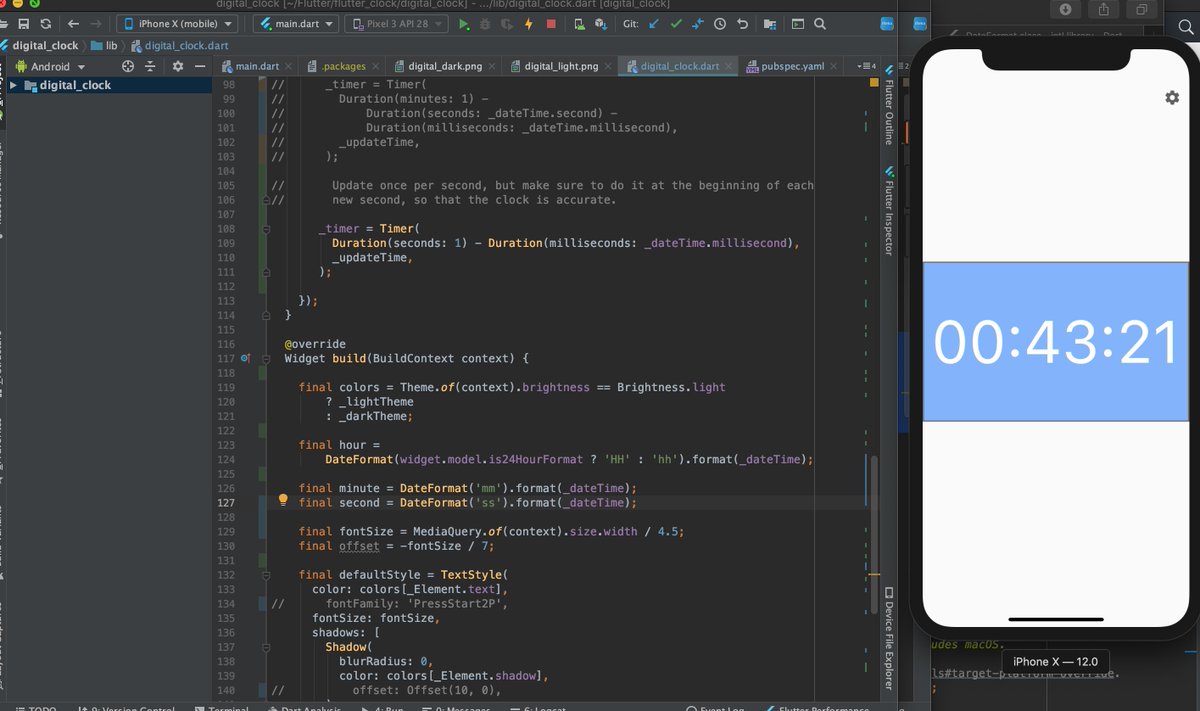Run main.dart with the green play icon
This screenshot has height=711, width=1200.
pos(463,23)
